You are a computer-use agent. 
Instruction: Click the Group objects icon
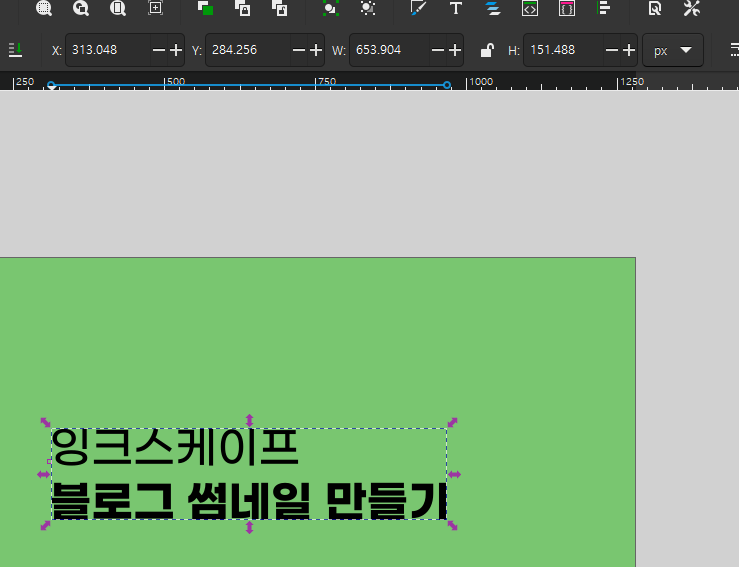point(331,8)
